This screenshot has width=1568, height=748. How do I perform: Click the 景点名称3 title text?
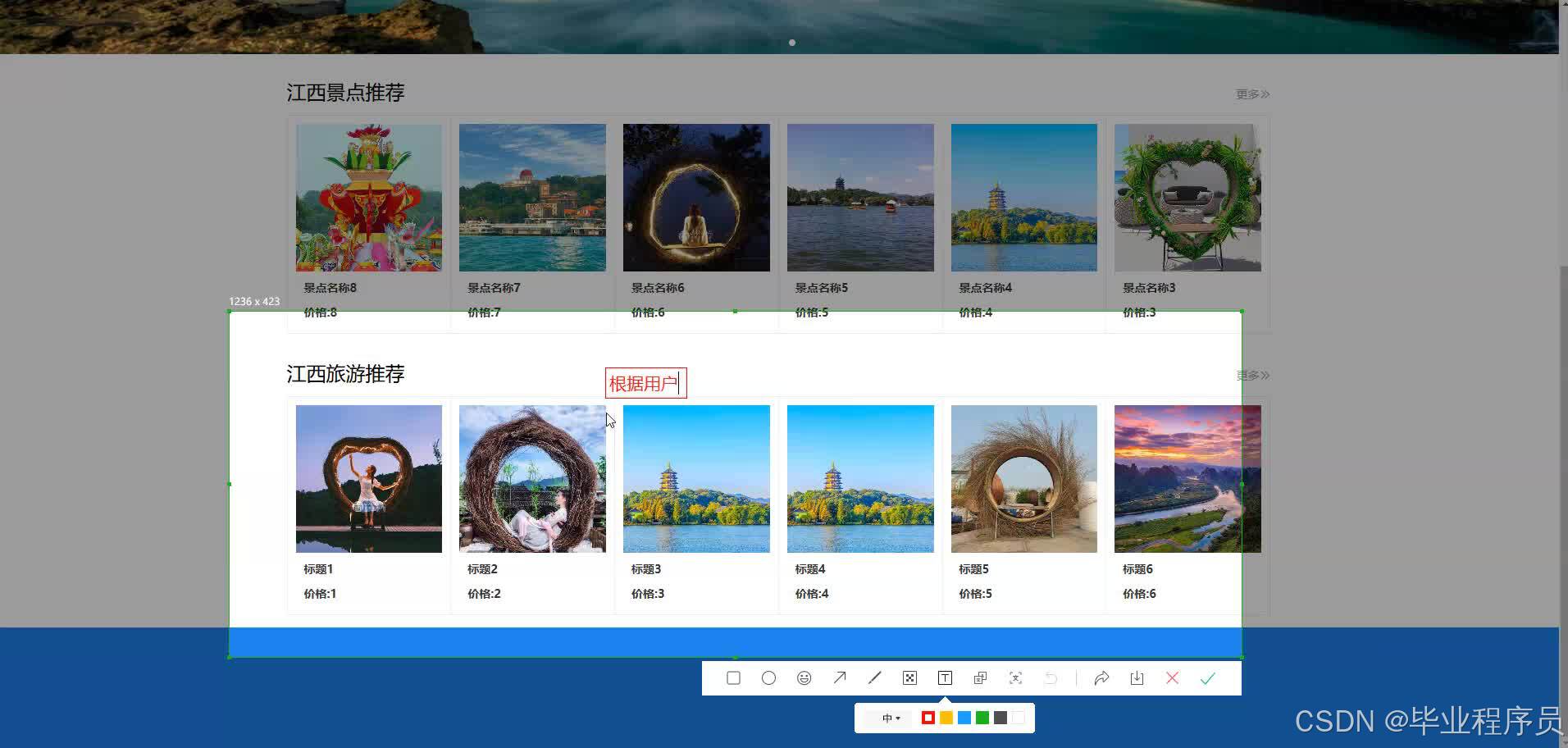point(1149,288)
